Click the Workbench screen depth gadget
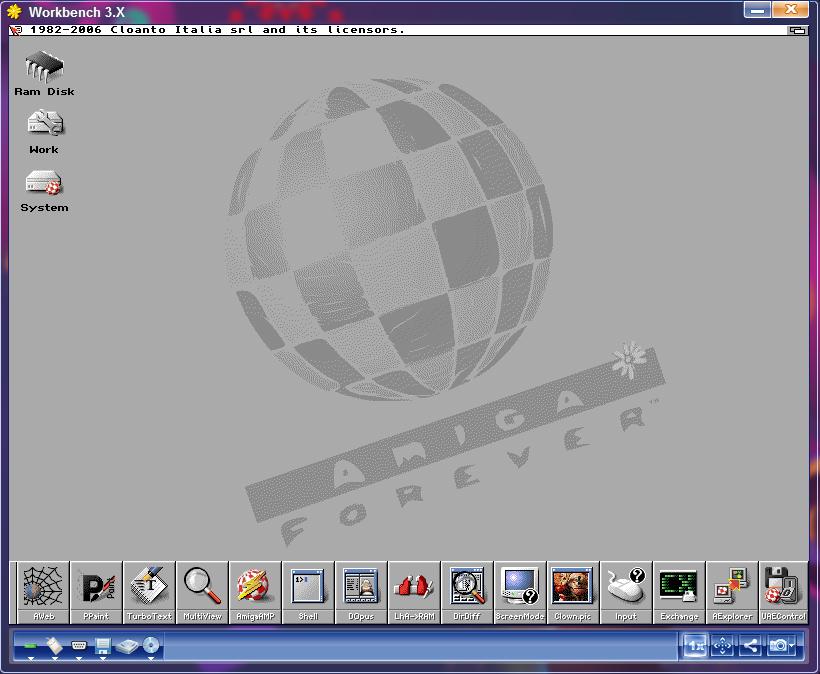The image size is (820, 674). click(x=798, y=30)
